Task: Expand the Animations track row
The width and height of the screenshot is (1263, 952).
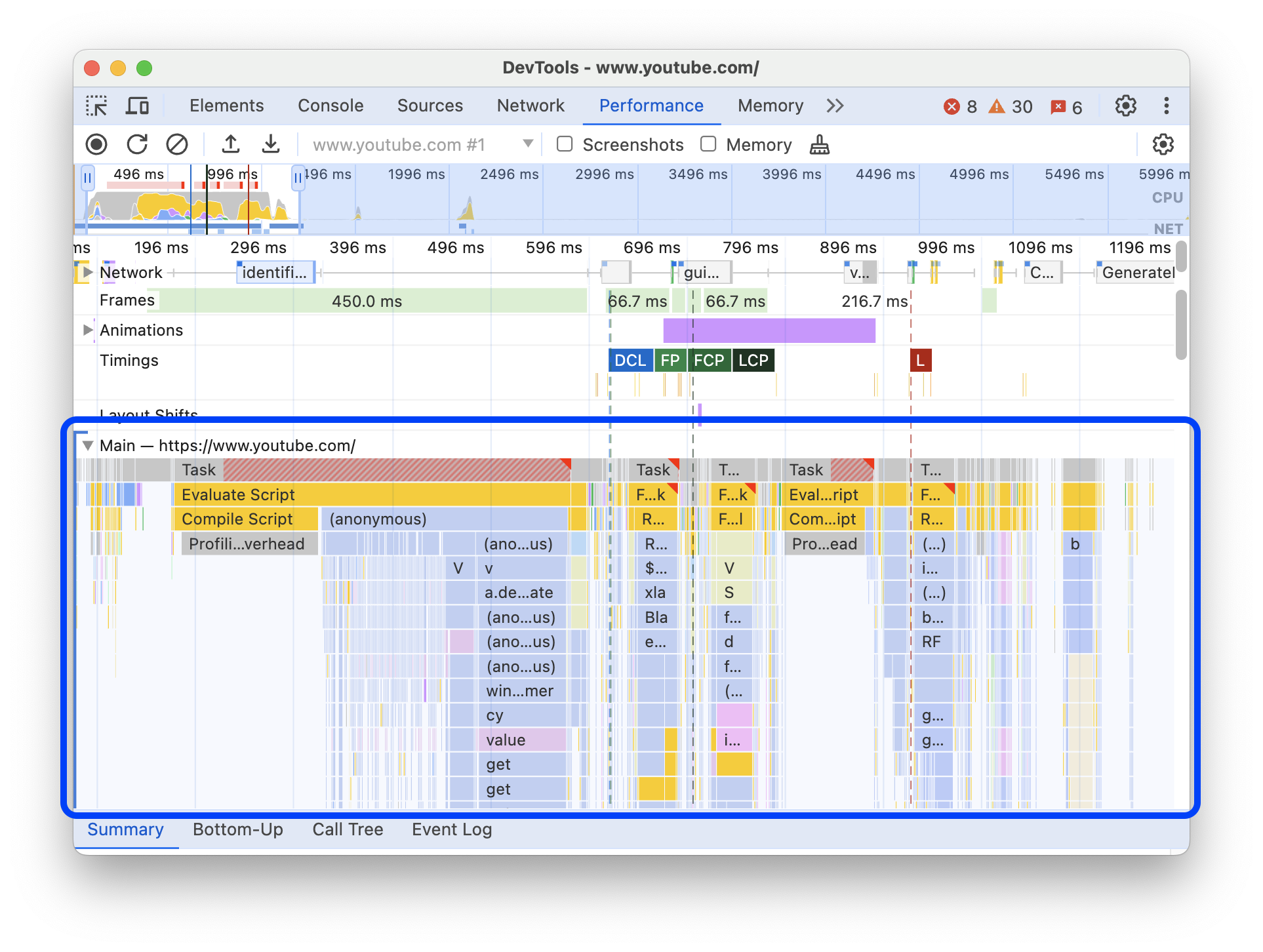Action: (x=89, y=331)
